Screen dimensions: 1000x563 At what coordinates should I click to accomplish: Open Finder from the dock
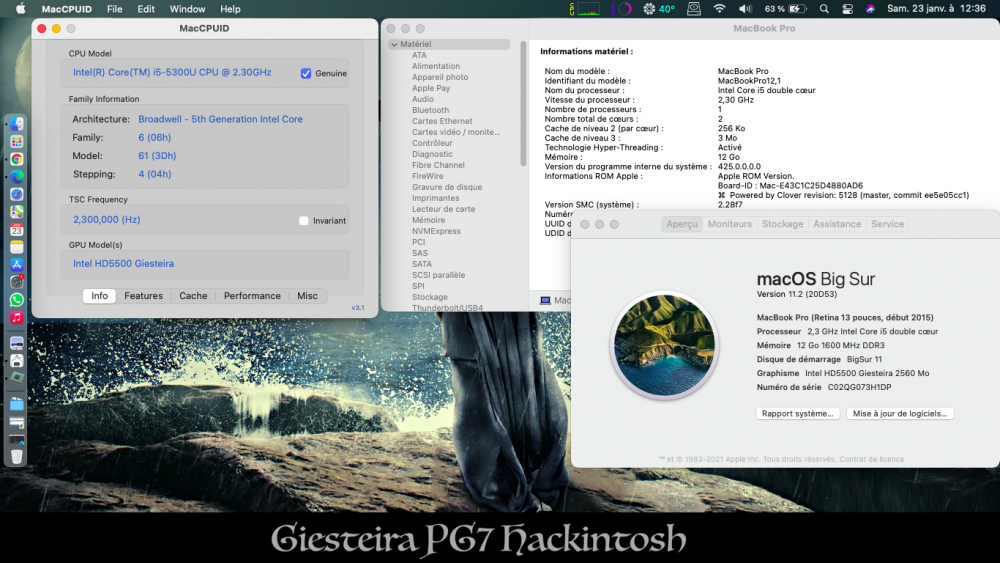[x=17, y=124]
